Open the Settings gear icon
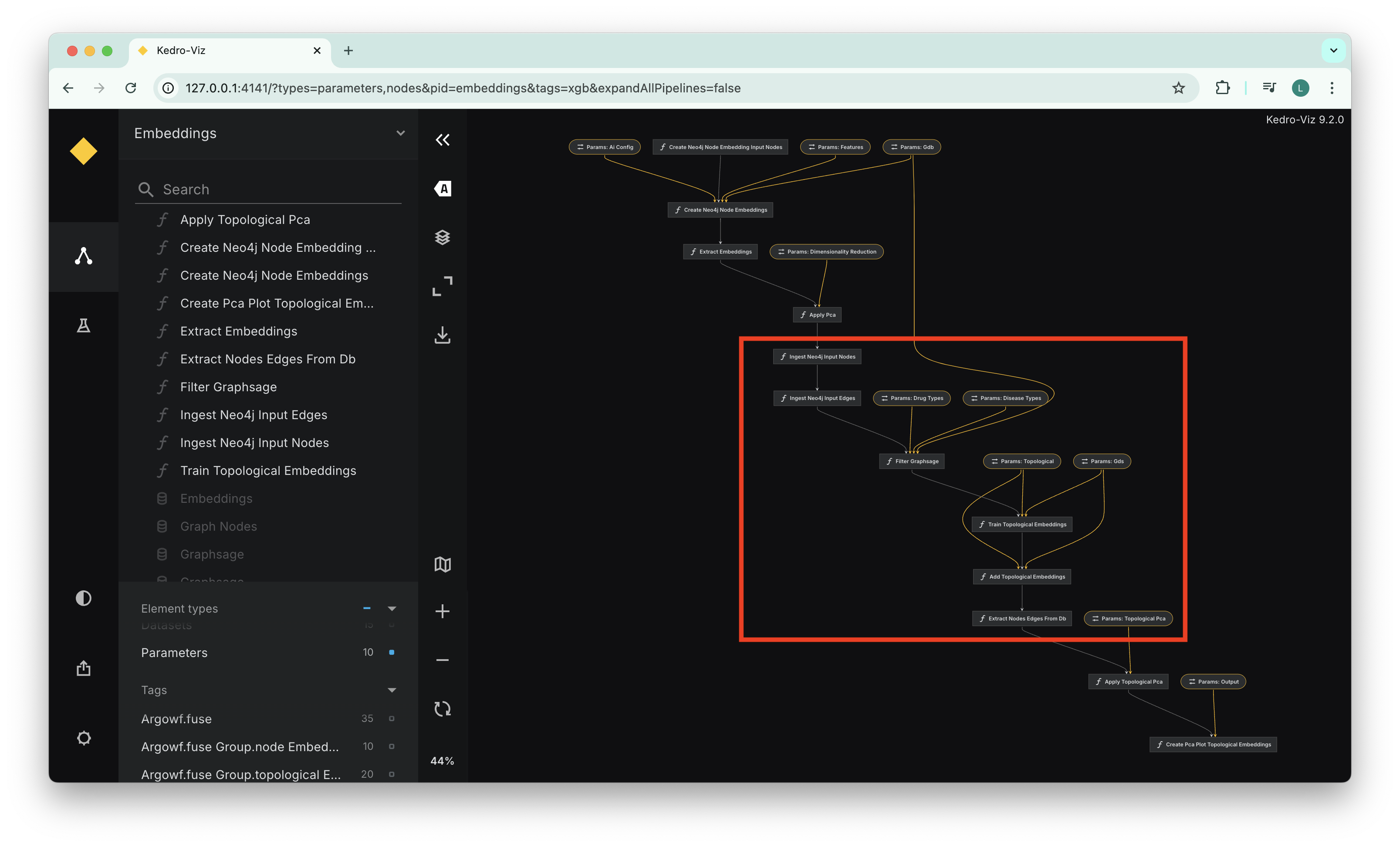Image resolution: width=1400 pixels, height=847 pixels. pyautogui.click(x=84, y=738)
